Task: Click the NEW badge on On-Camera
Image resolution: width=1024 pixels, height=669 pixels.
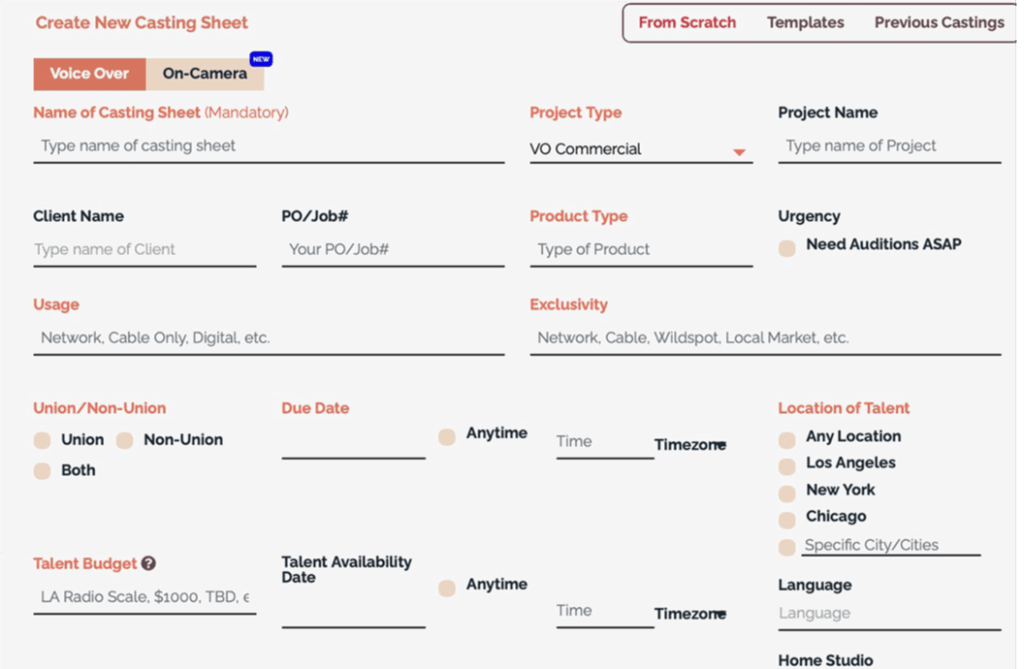Action: coord(260,59)
